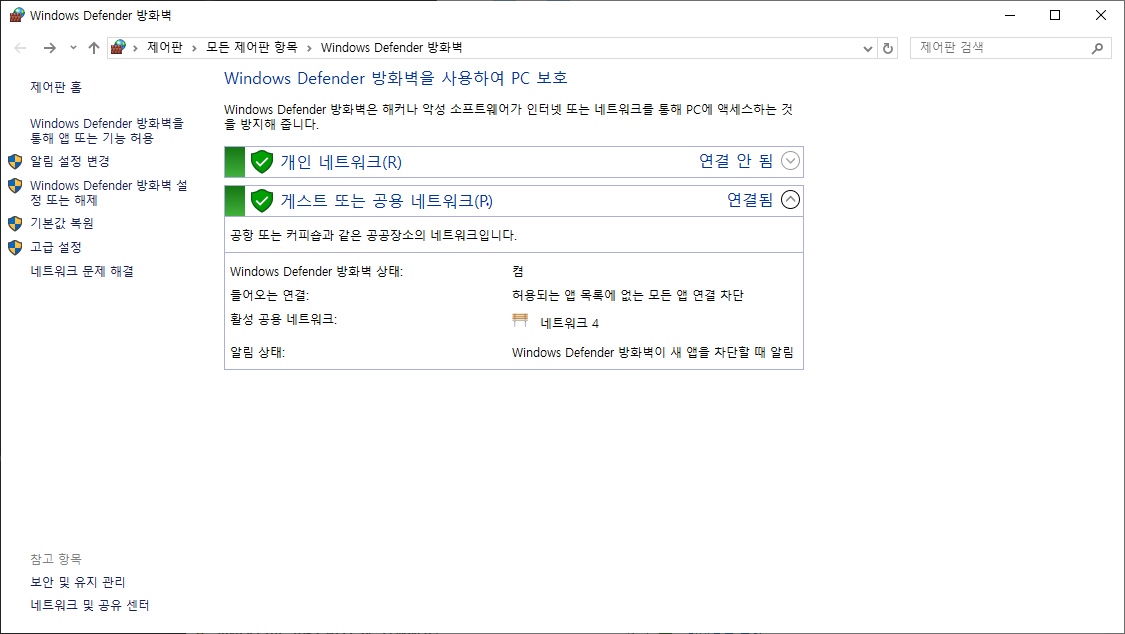
Task: Click 개인 네트워크(R) section title
Action: [x=342, y=162]
